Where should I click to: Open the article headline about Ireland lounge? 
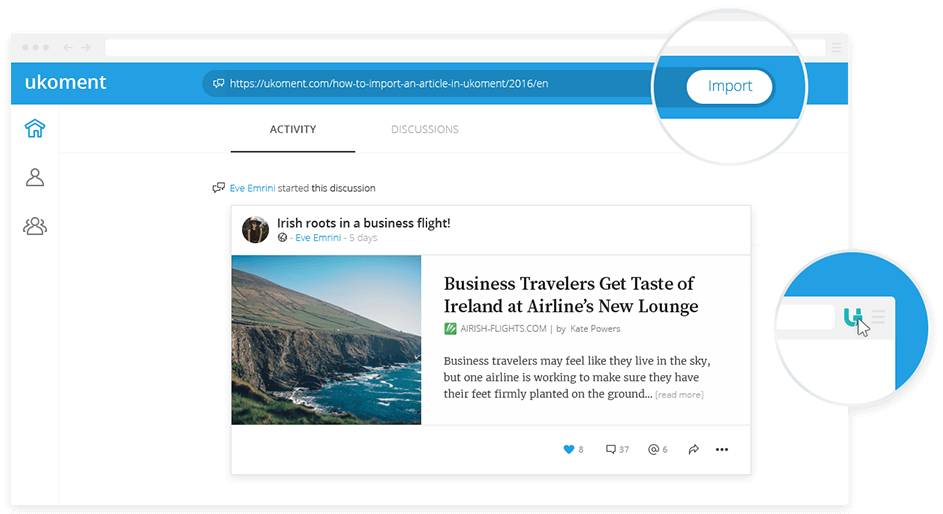(570, 295)
